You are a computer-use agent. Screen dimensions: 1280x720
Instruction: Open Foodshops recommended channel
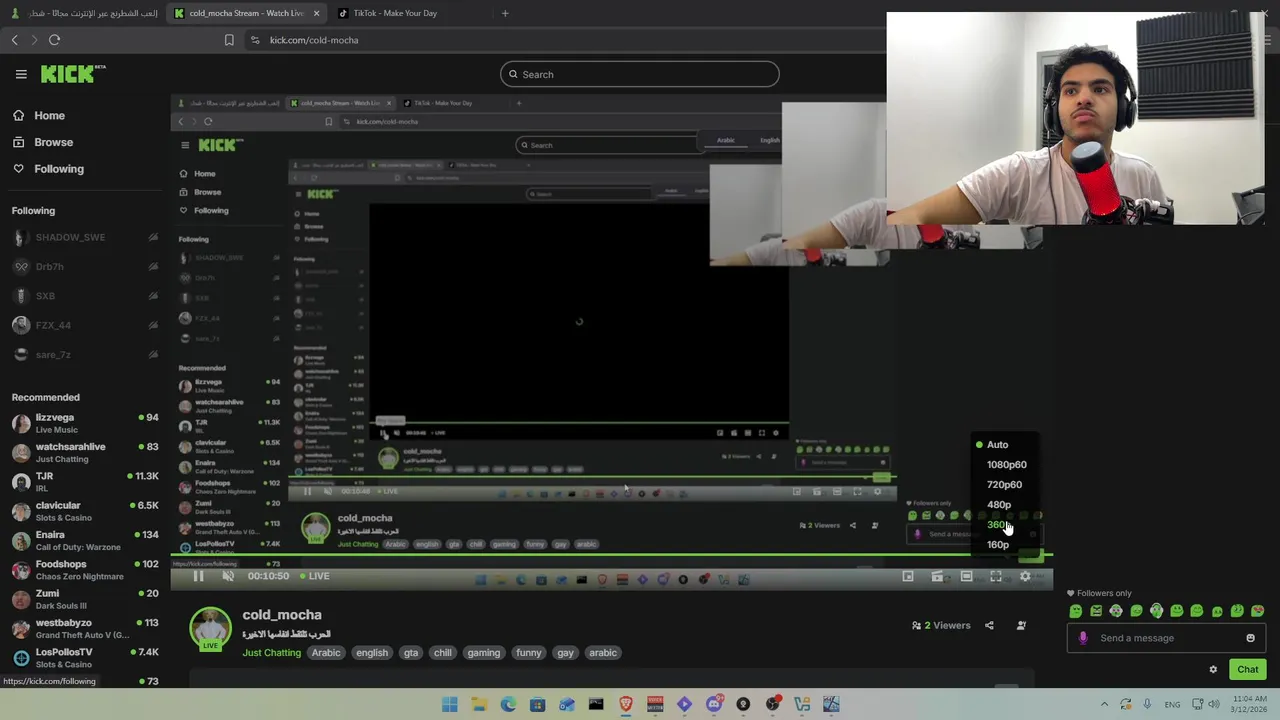pos(85,570)
